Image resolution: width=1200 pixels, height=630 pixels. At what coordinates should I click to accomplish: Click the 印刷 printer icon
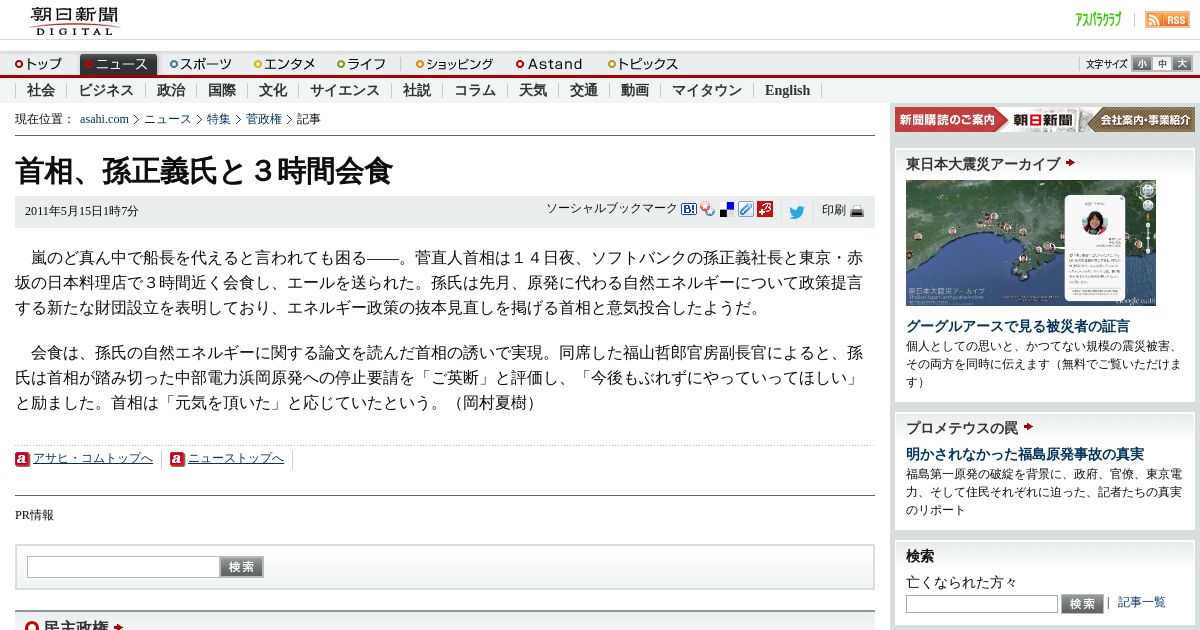[x=857, y=211]
